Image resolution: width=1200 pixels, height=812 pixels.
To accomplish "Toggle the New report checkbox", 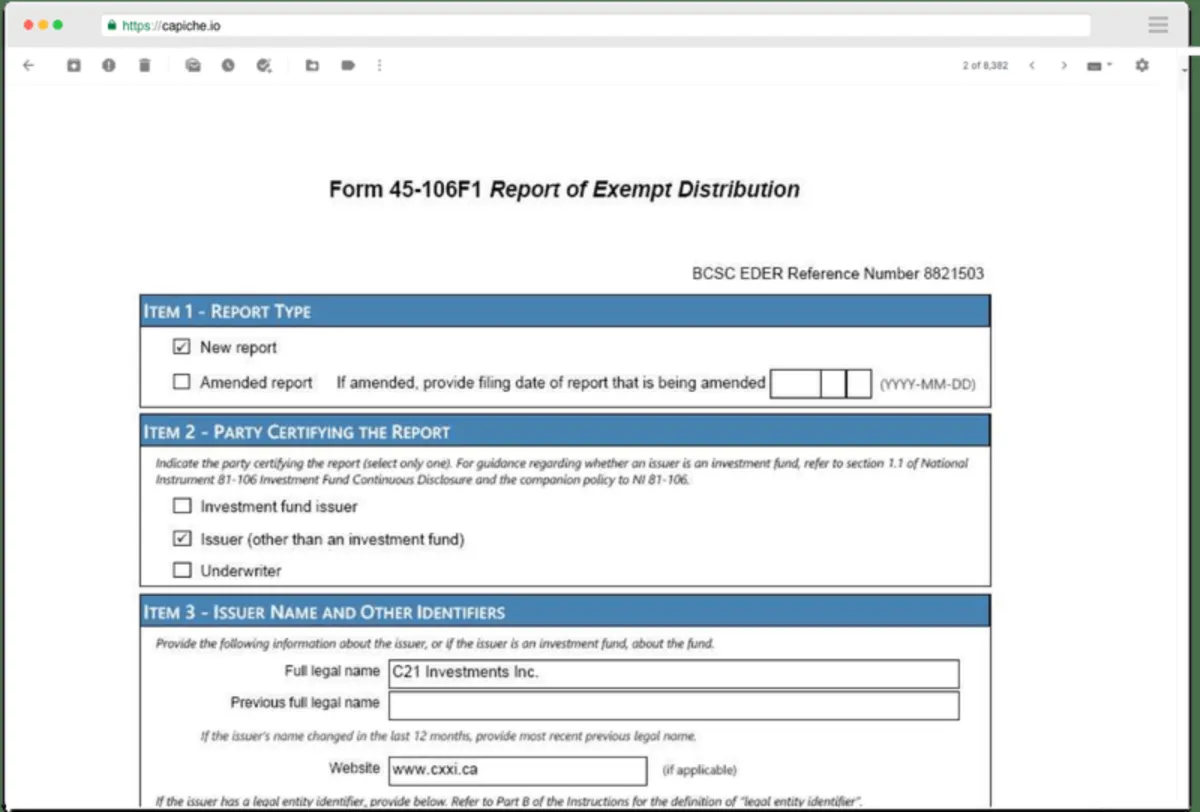I will click(x=181, y=348).
